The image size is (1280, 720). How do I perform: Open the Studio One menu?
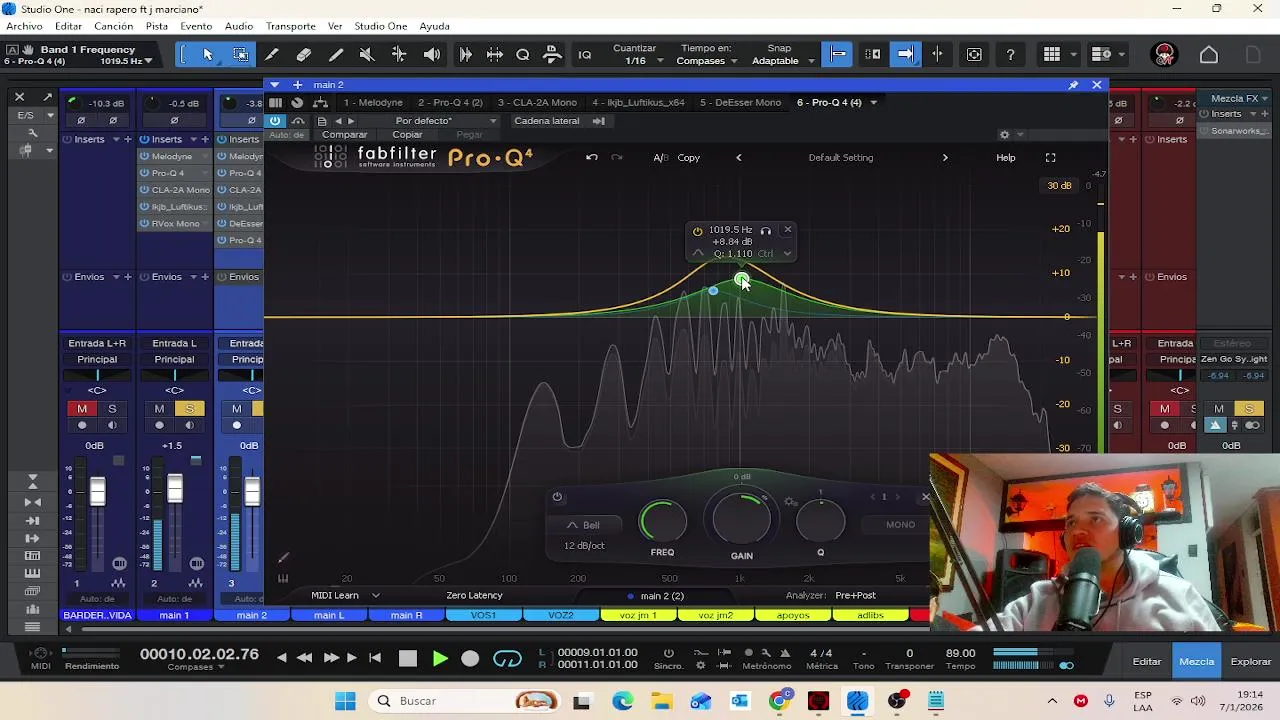380,26
